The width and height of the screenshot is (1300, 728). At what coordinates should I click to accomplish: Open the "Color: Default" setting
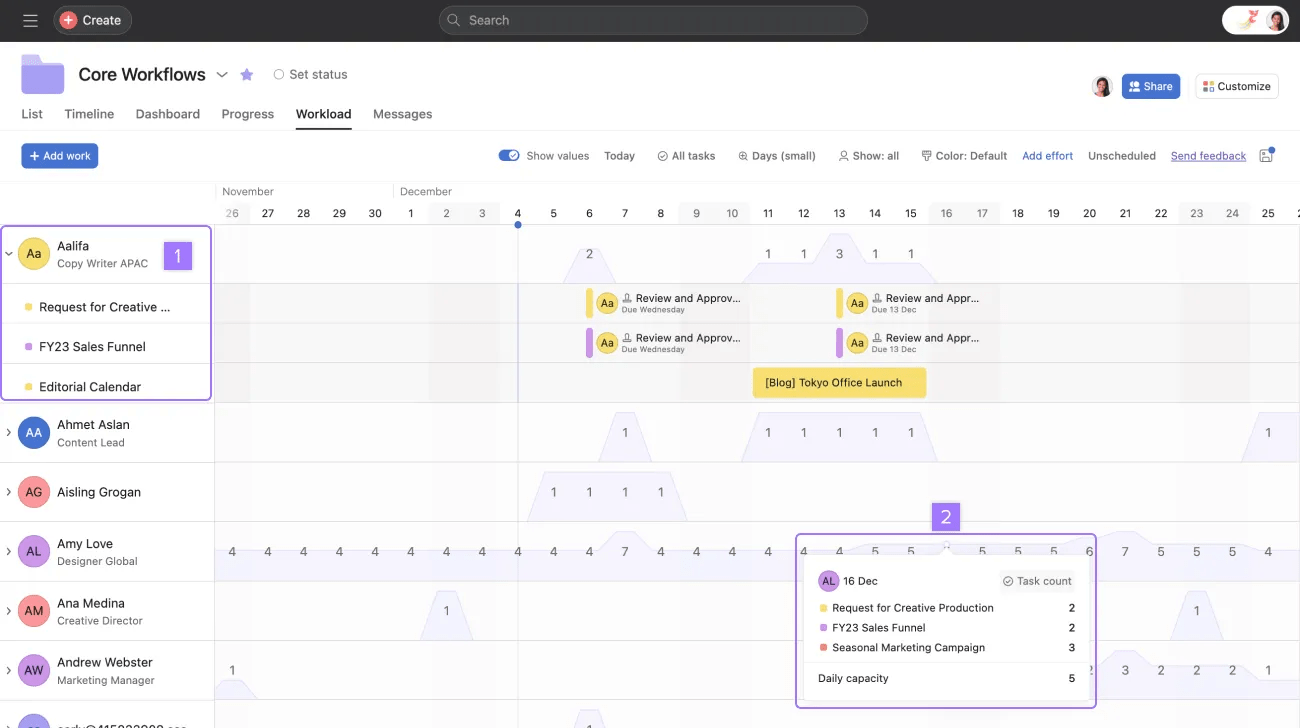[963, 155]
